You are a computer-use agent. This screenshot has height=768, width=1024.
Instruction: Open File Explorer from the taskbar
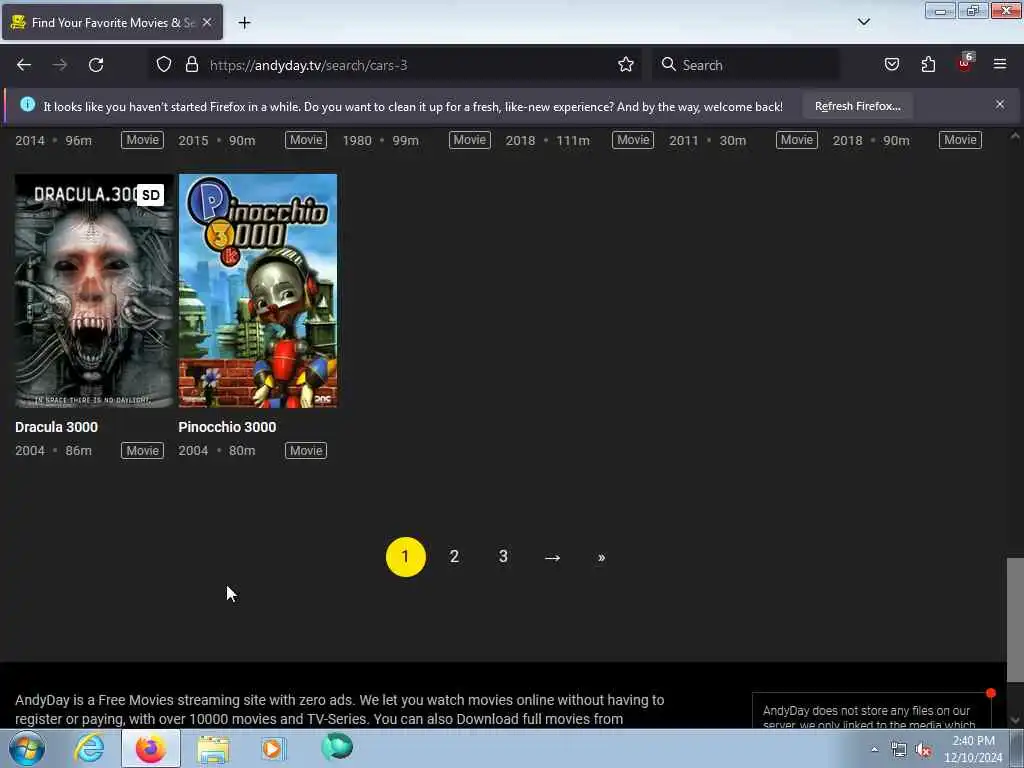[213, 748]
